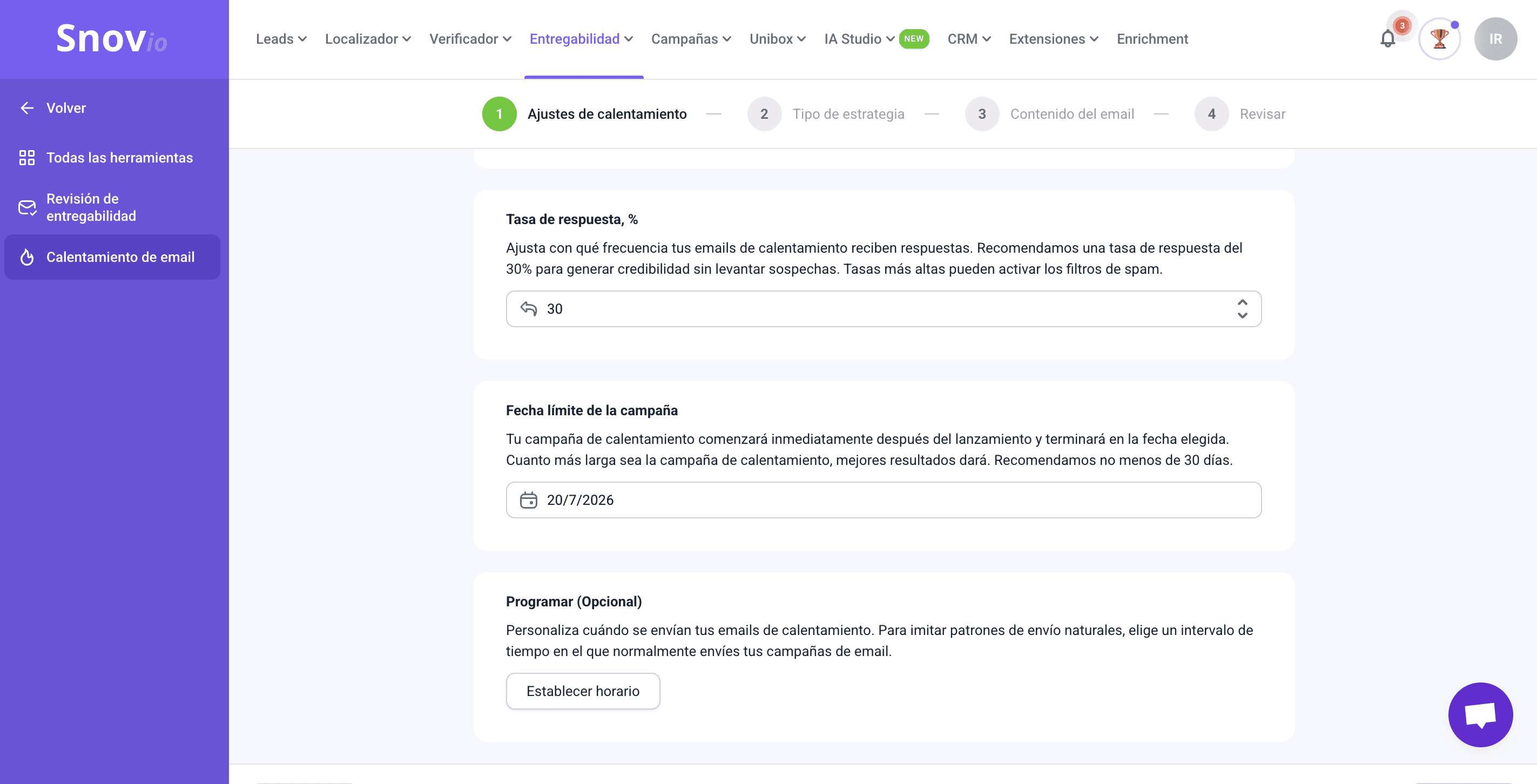Expand the Entregabilidad dropdown
The width and height of the screenshot is (1537, 784).
[581, 38]
